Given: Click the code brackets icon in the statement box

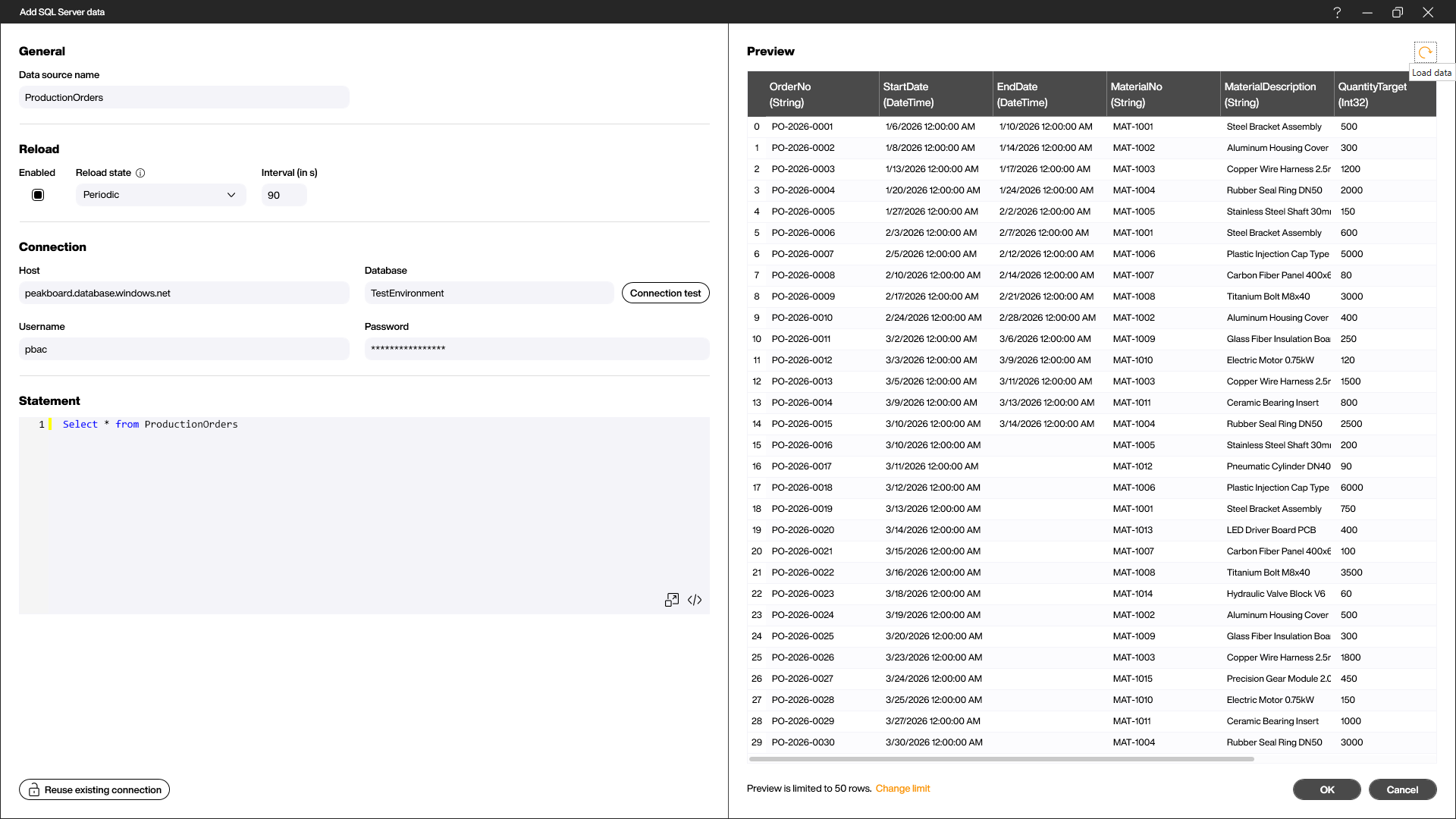Looking at the screenshot, I should (695, 600).
